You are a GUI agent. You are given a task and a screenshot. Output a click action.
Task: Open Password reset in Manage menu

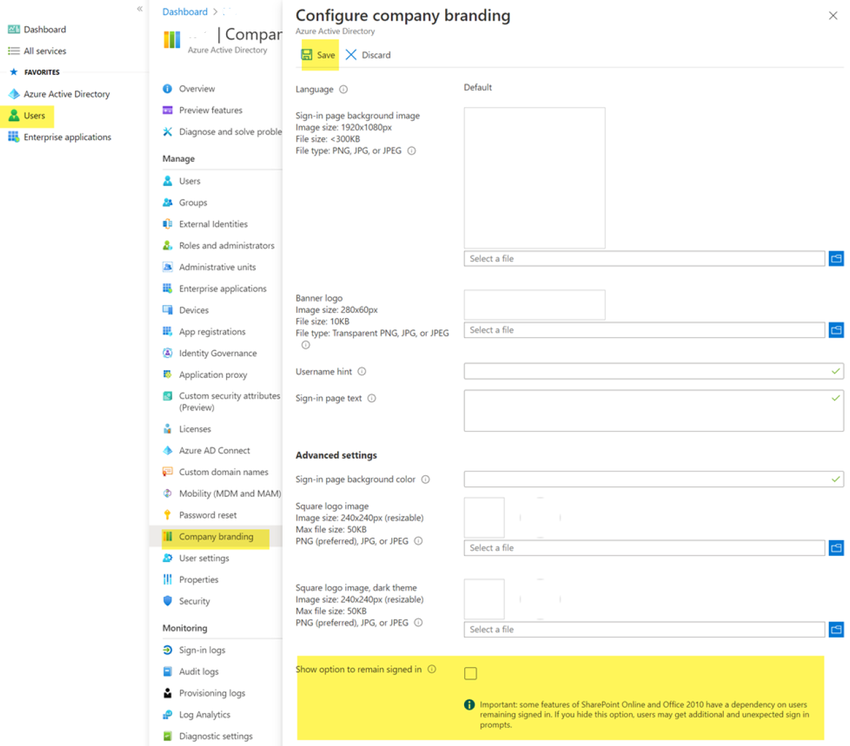[x=207, y=515]
